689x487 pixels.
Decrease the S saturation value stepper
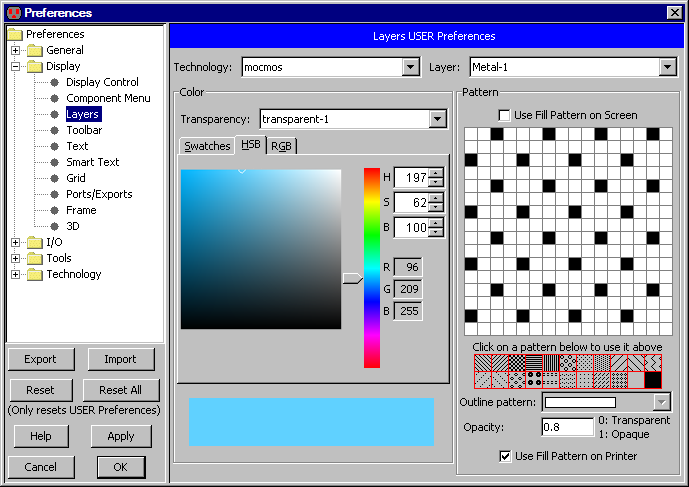pos(435,207)
